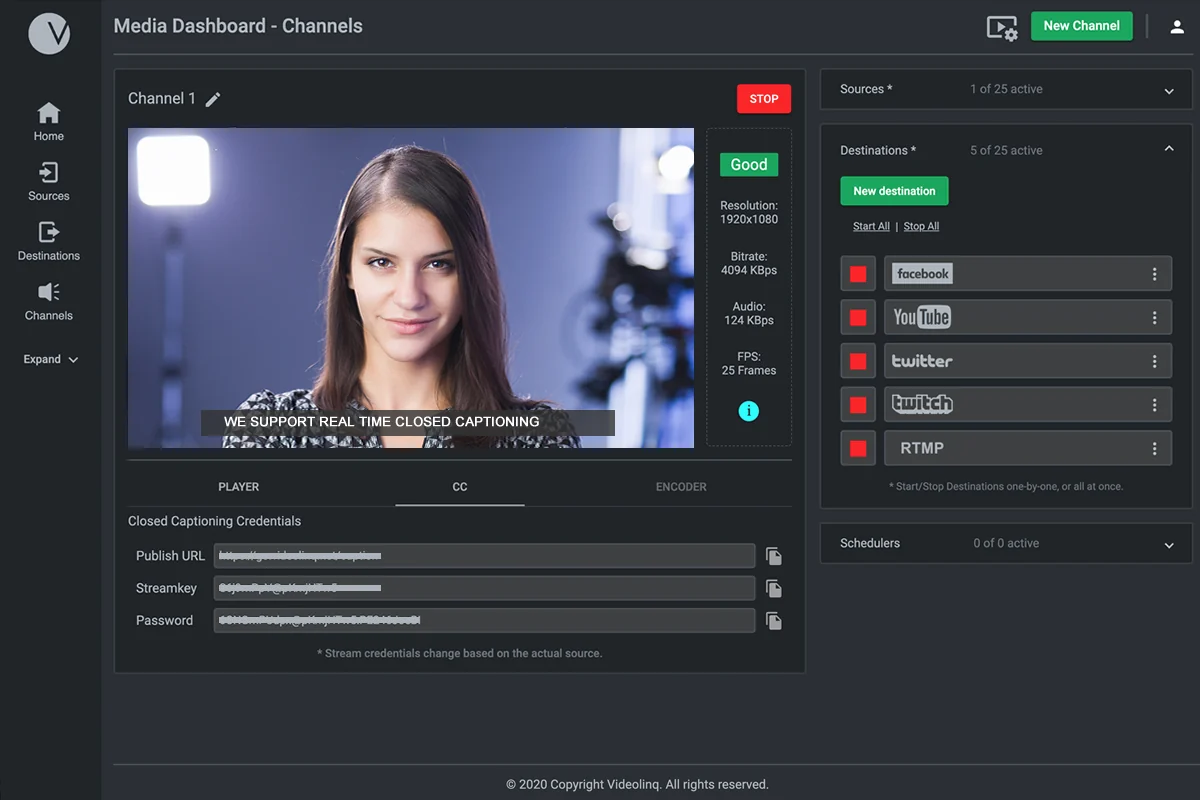Click the green New Channel button

[x=1081, y=26]
